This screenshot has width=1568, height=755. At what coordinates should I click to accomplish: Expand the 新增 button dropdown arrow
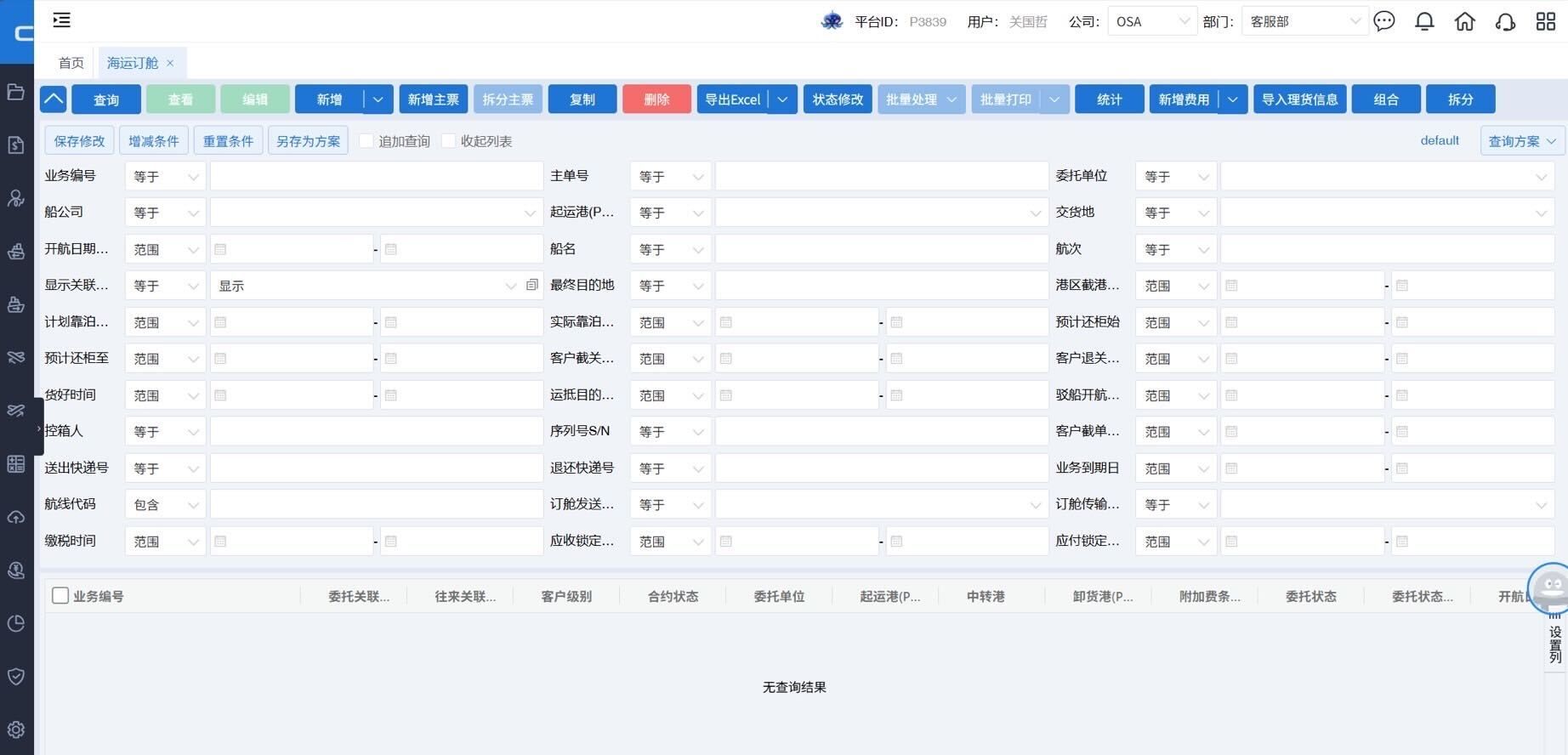(x=378, y=99)
